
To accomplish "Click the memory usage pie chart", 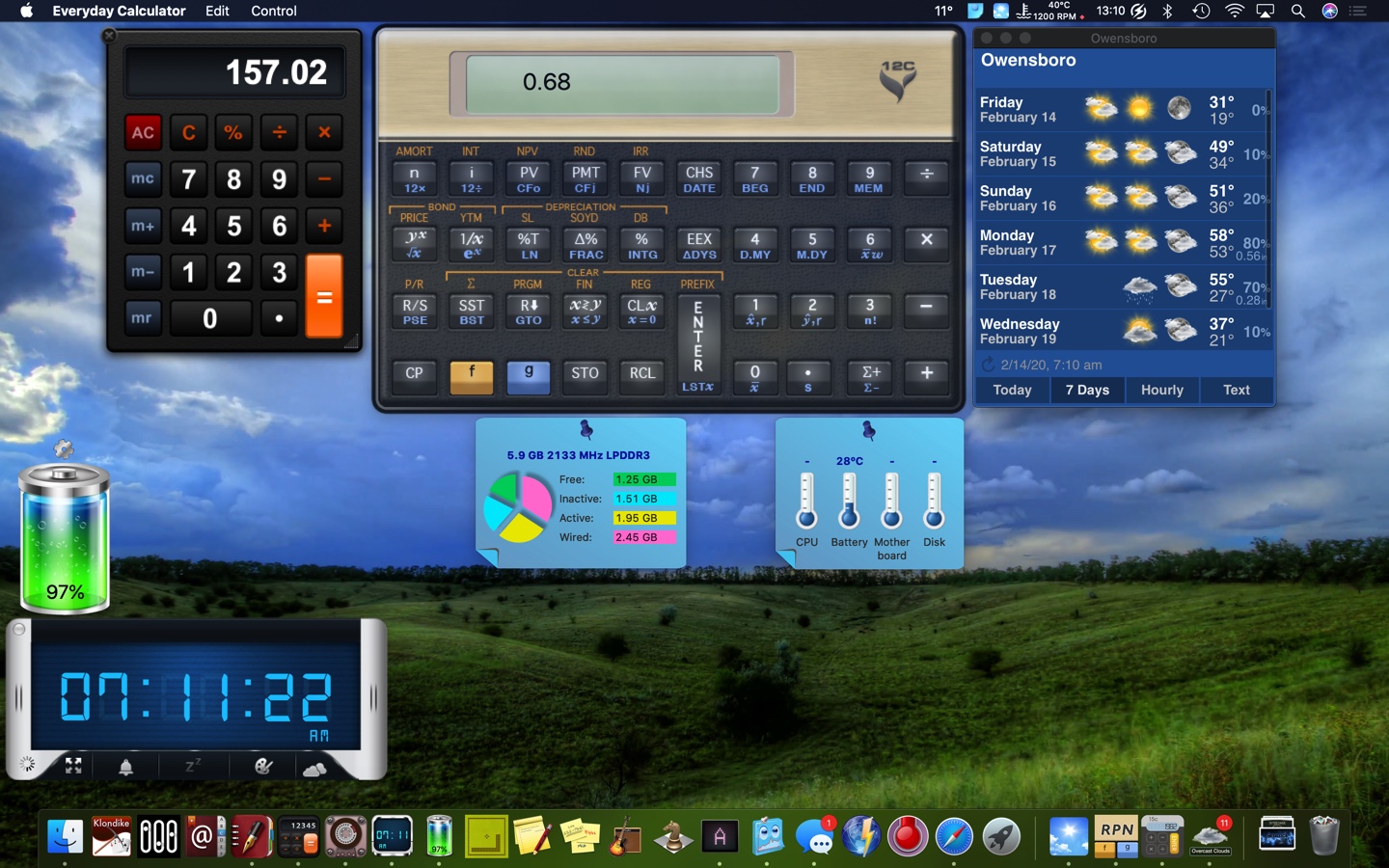I will click(x=517, y=507).
